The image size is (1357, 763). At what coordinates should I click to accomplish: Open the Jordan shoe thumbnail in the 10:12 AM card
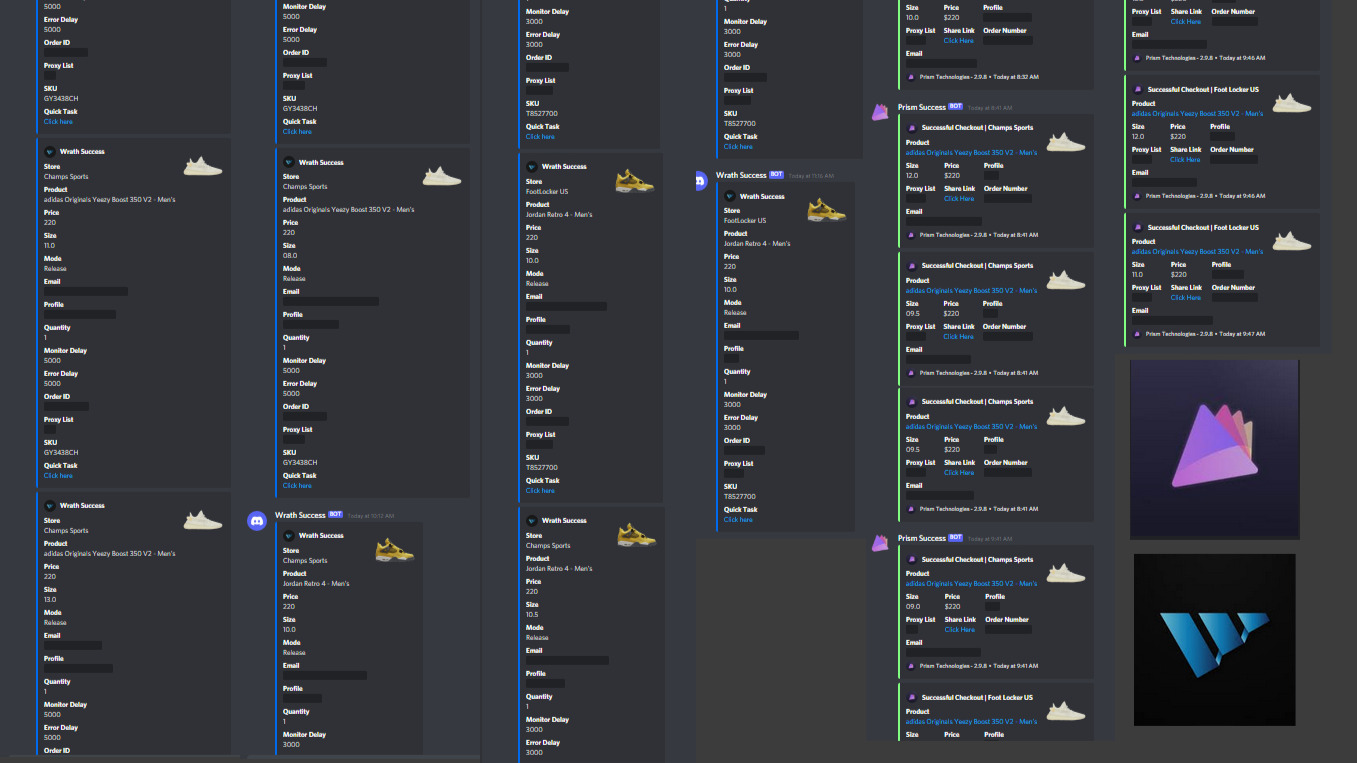coord(395,549)
